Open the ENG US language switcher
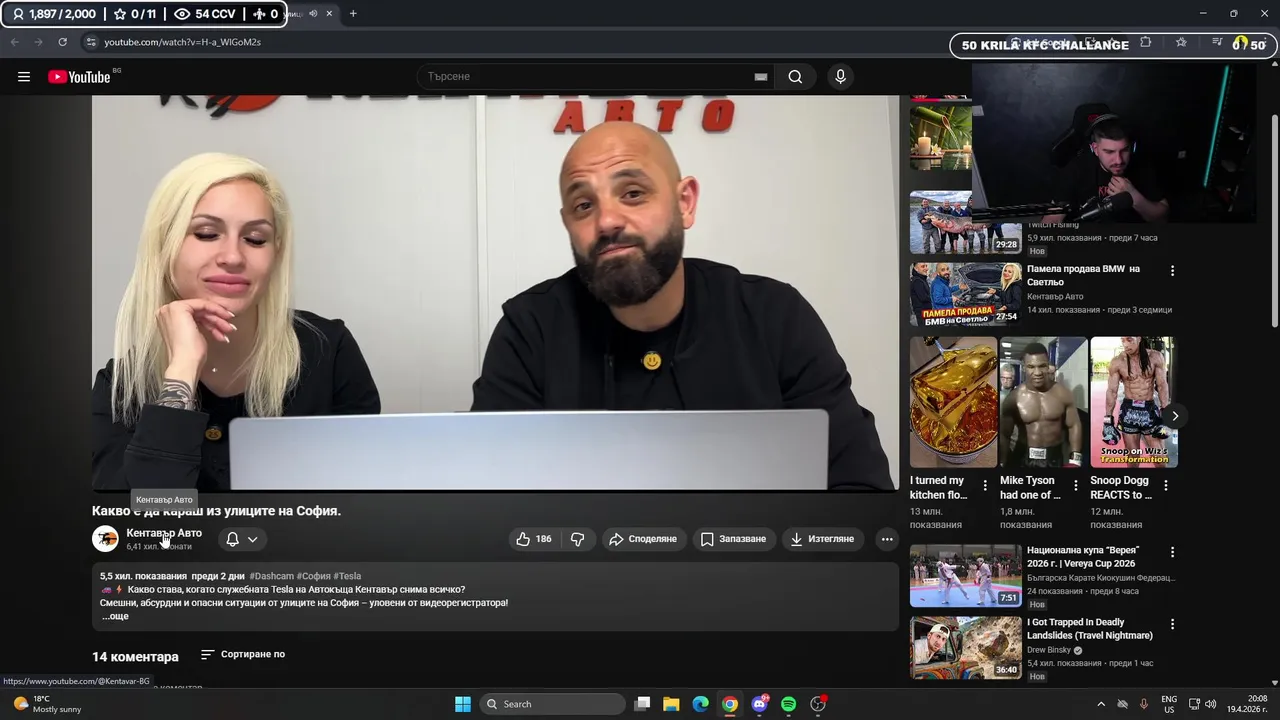The image size is (1280, 720). coord(1169,704)
